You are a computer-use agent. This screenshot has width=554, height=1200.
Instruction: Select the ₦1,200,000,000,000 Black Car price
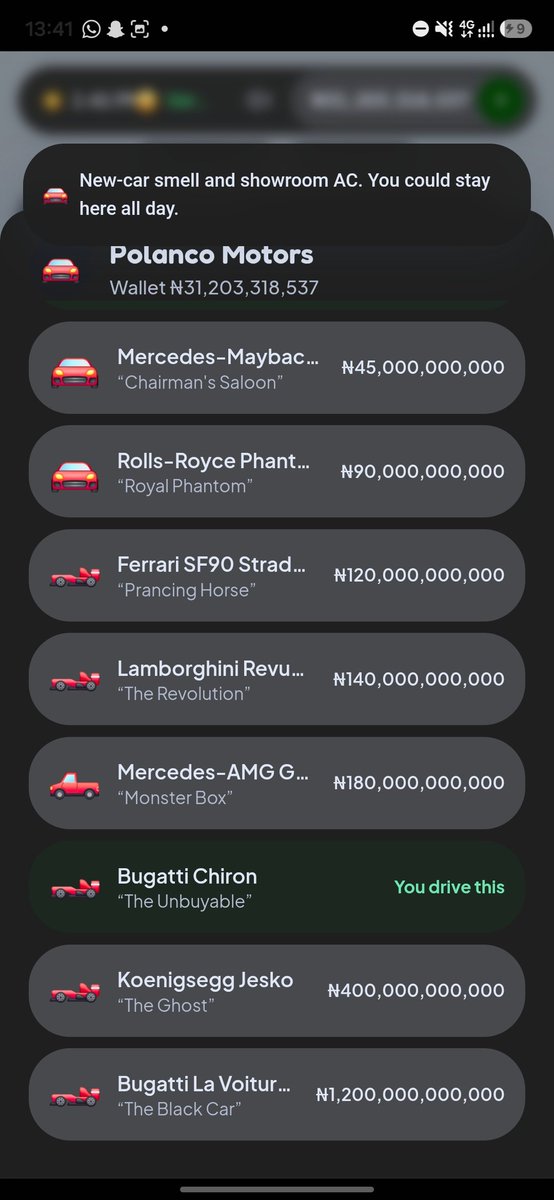pyautogui.click(x=410, y=1096)
